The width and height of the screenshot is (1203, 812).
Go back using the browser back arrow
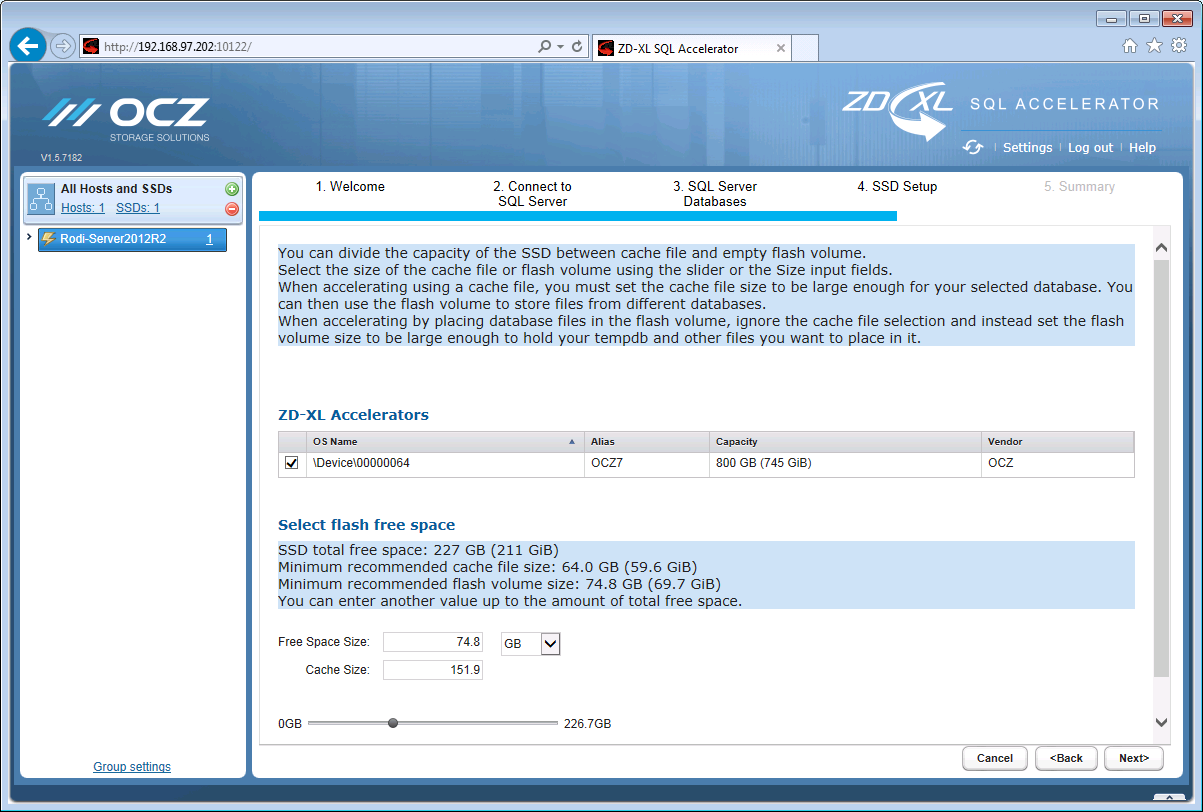[28, 46]
